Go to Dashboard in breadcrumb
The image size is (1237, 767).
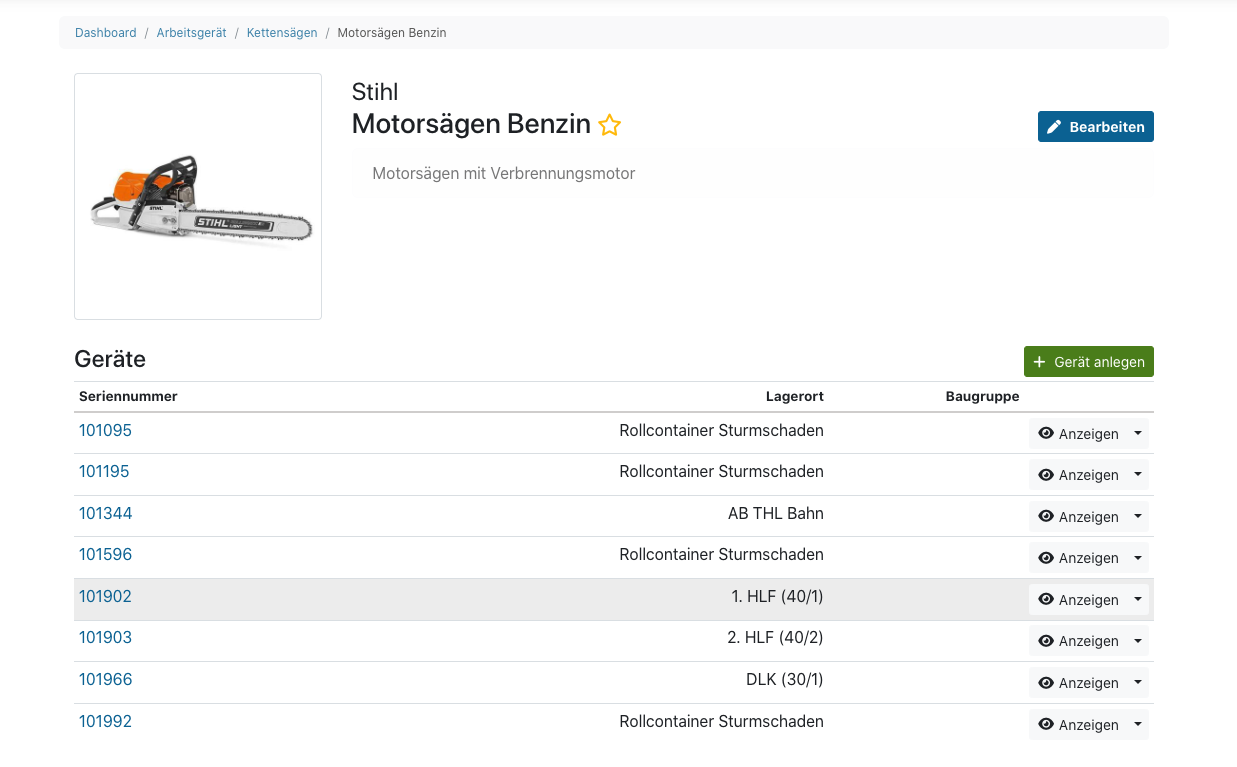pos(106,33)
